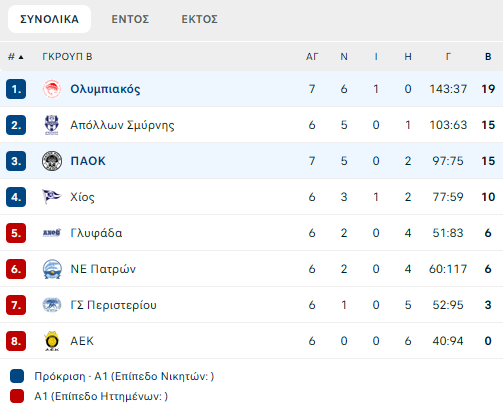Click the ΑΕΚ yellow team logo

pyautogui.click(x=52, y=341)
